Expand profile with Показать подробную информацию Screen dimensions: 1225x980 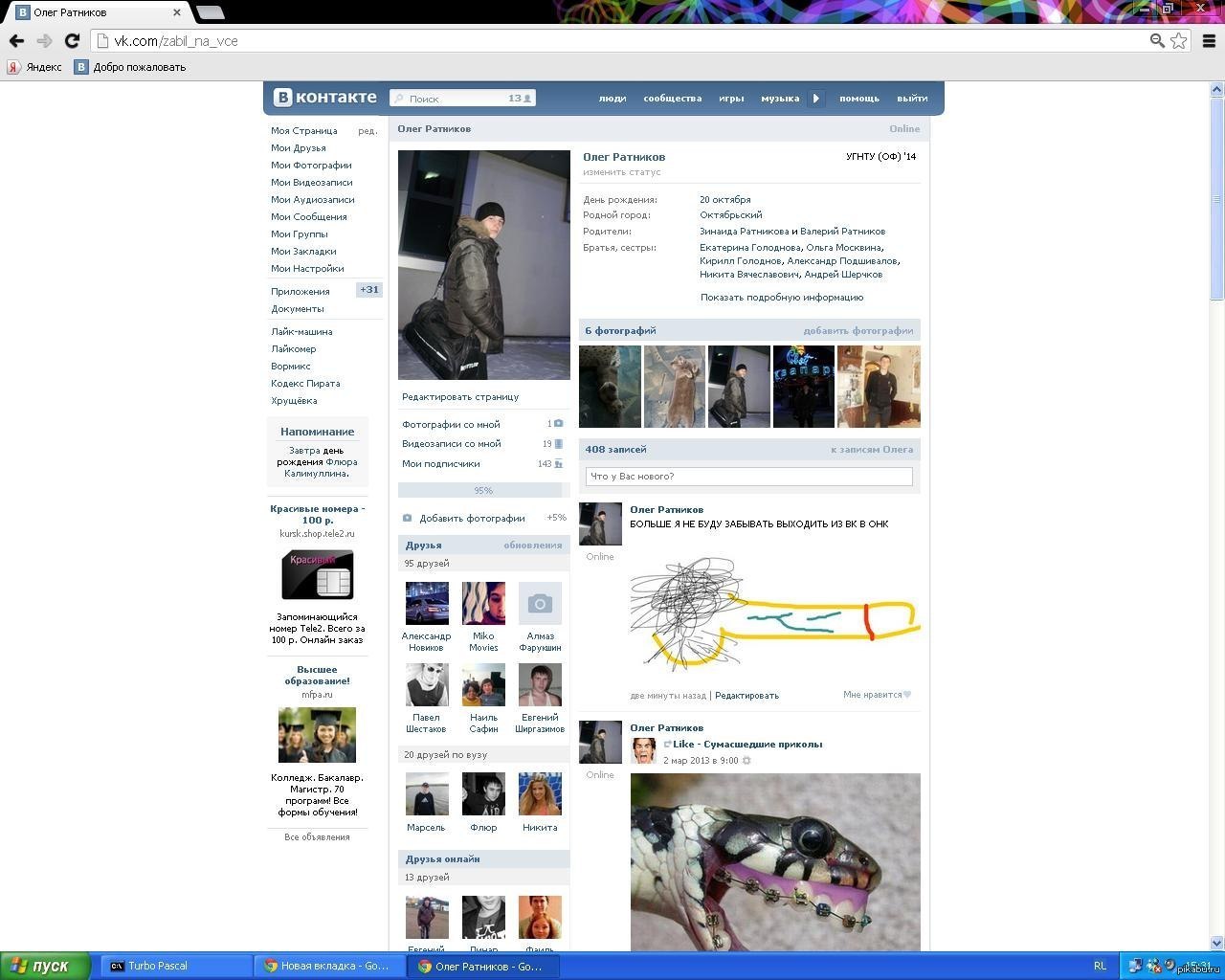click(x=781, y=297)
